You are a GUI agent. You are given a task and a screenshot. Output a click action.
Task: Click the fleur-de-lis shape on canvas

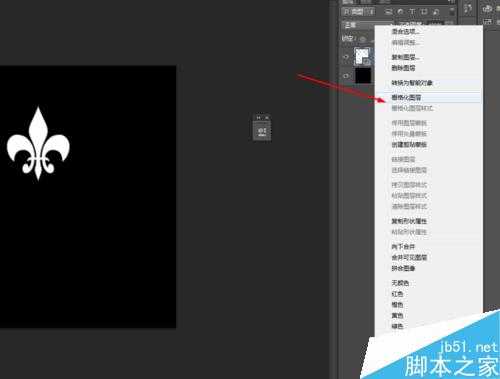point(38,144)
